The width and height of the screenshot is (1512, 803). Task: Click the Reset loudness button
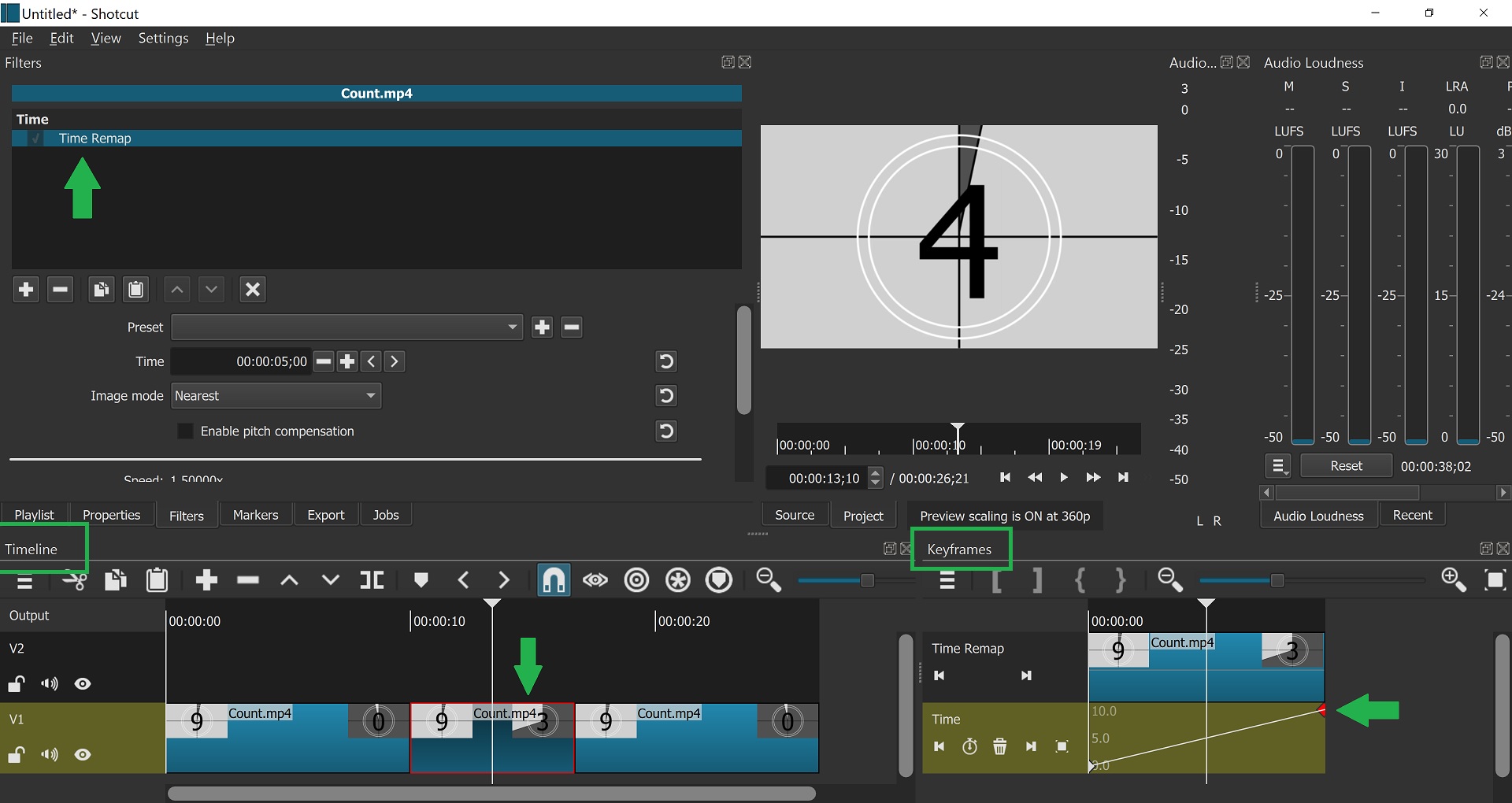tap(1346, 466)
